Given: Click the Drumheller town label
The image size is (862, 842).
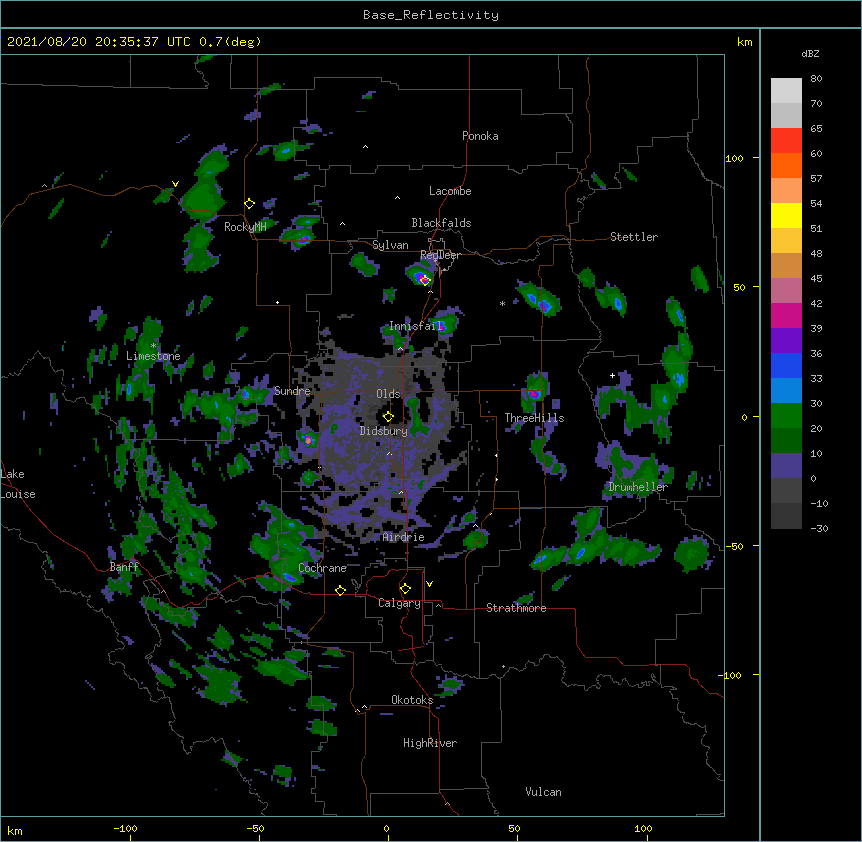Looking at the screenshot, I should 638,487.
